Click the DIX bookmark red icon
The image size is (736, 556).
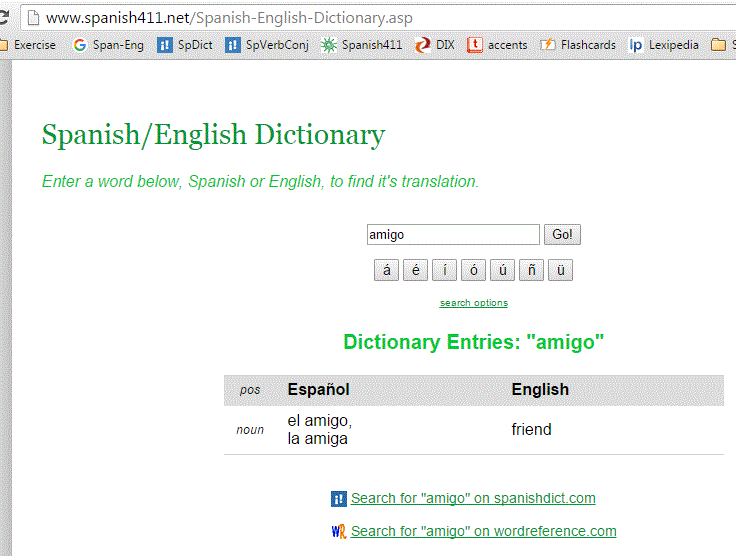pyautogui.click(x=422, y=45)
